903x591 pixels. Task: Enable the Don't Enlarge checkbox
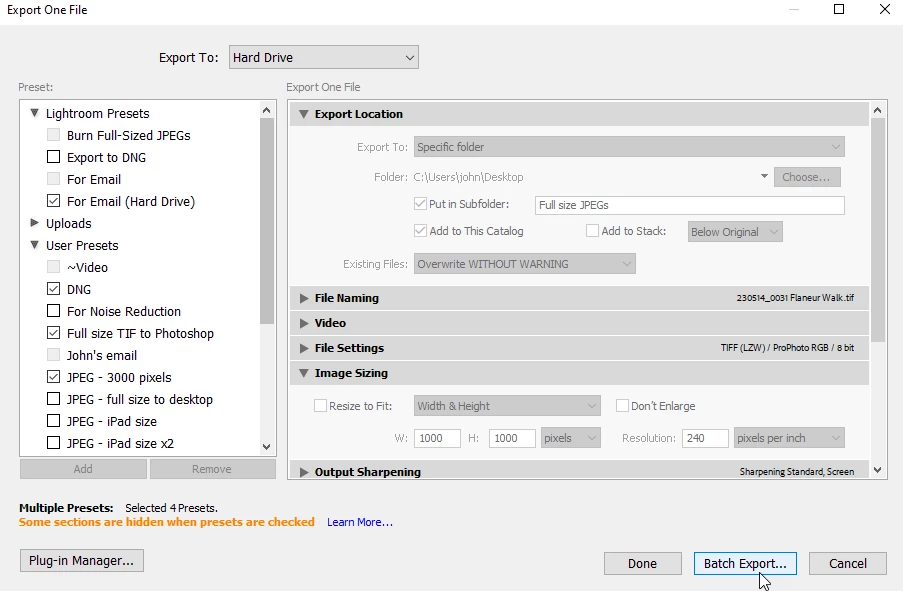[x=622, y=406]
